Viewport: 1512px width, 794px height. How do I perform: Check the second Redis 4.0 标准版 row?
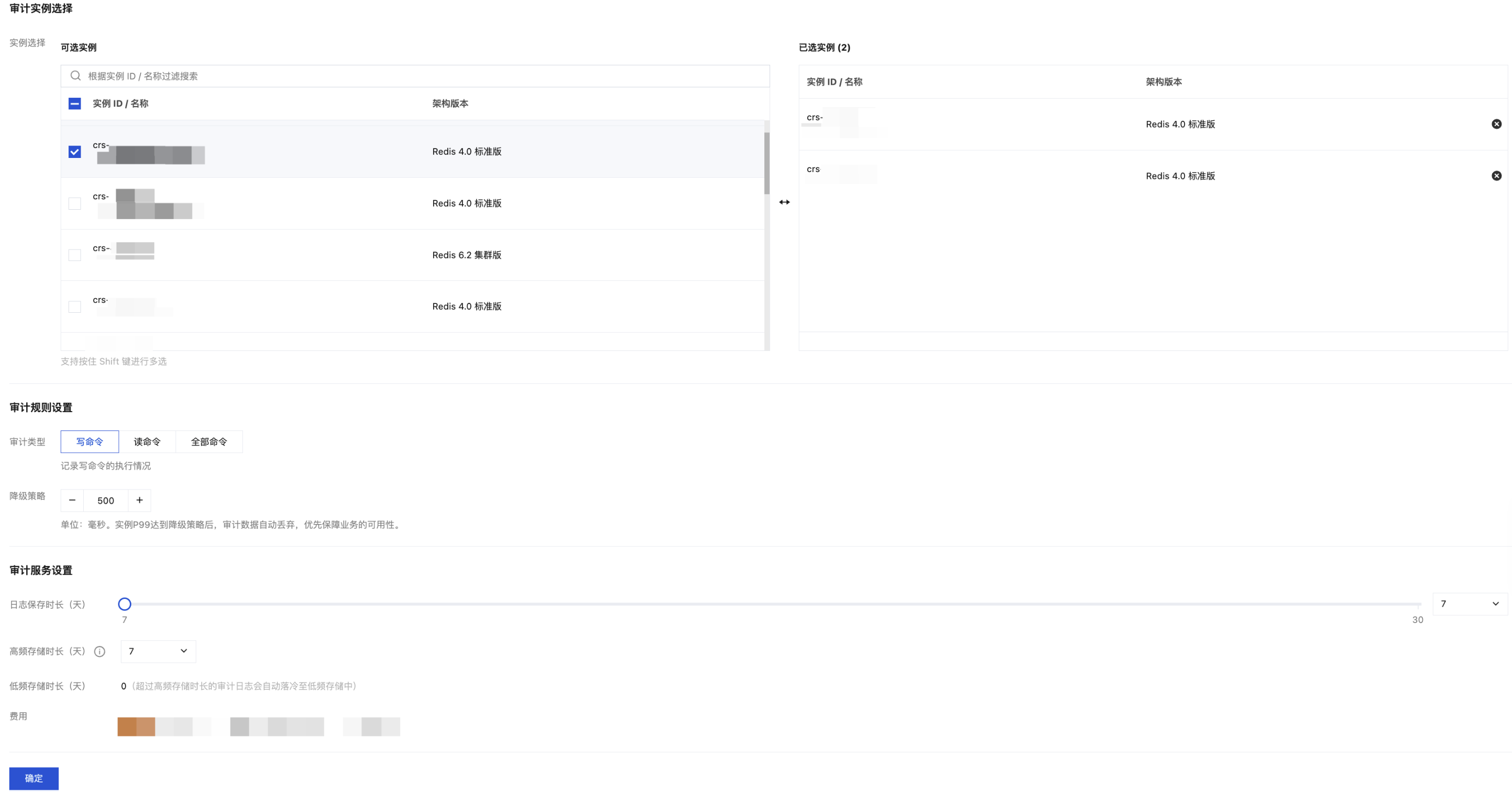click(x=74, y=203)
